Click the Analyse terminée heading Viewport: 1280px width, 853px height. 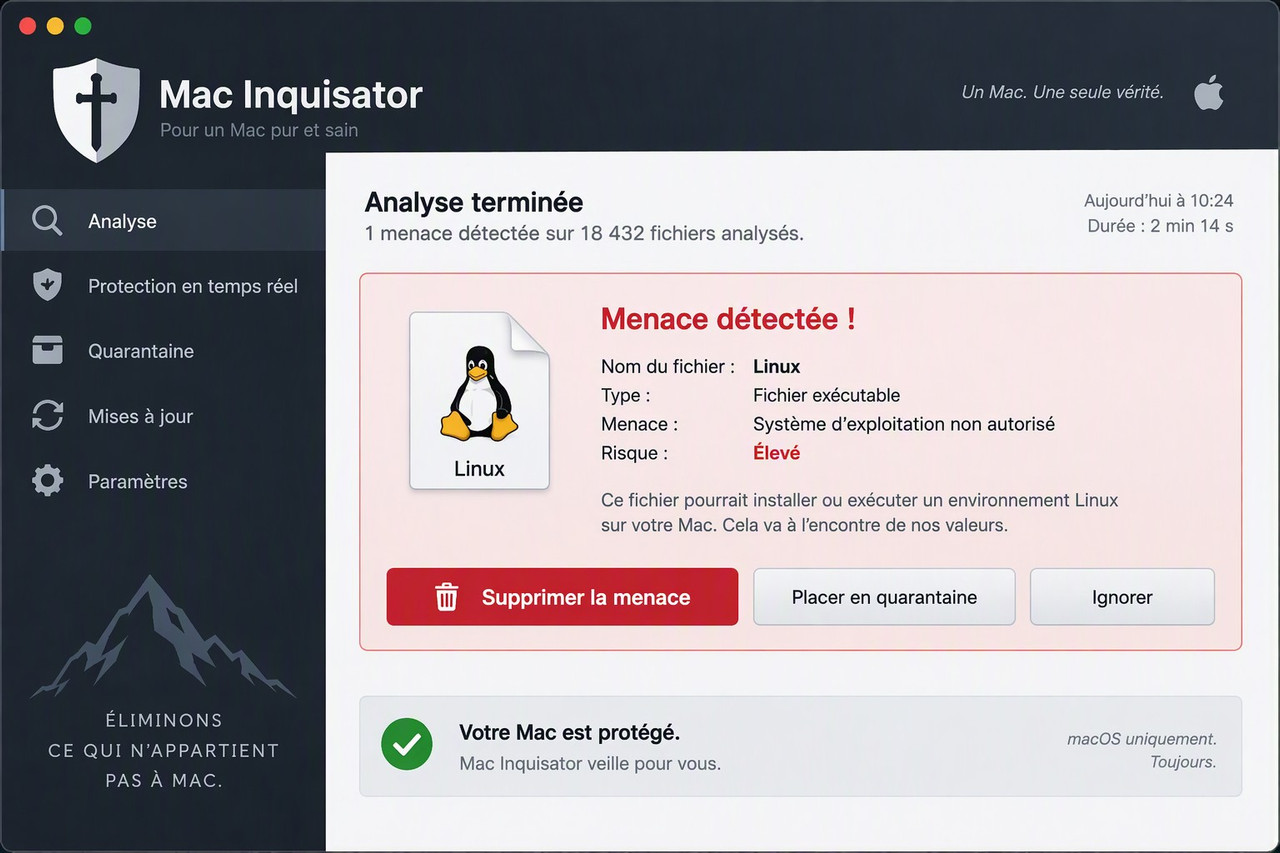[474, 202]
